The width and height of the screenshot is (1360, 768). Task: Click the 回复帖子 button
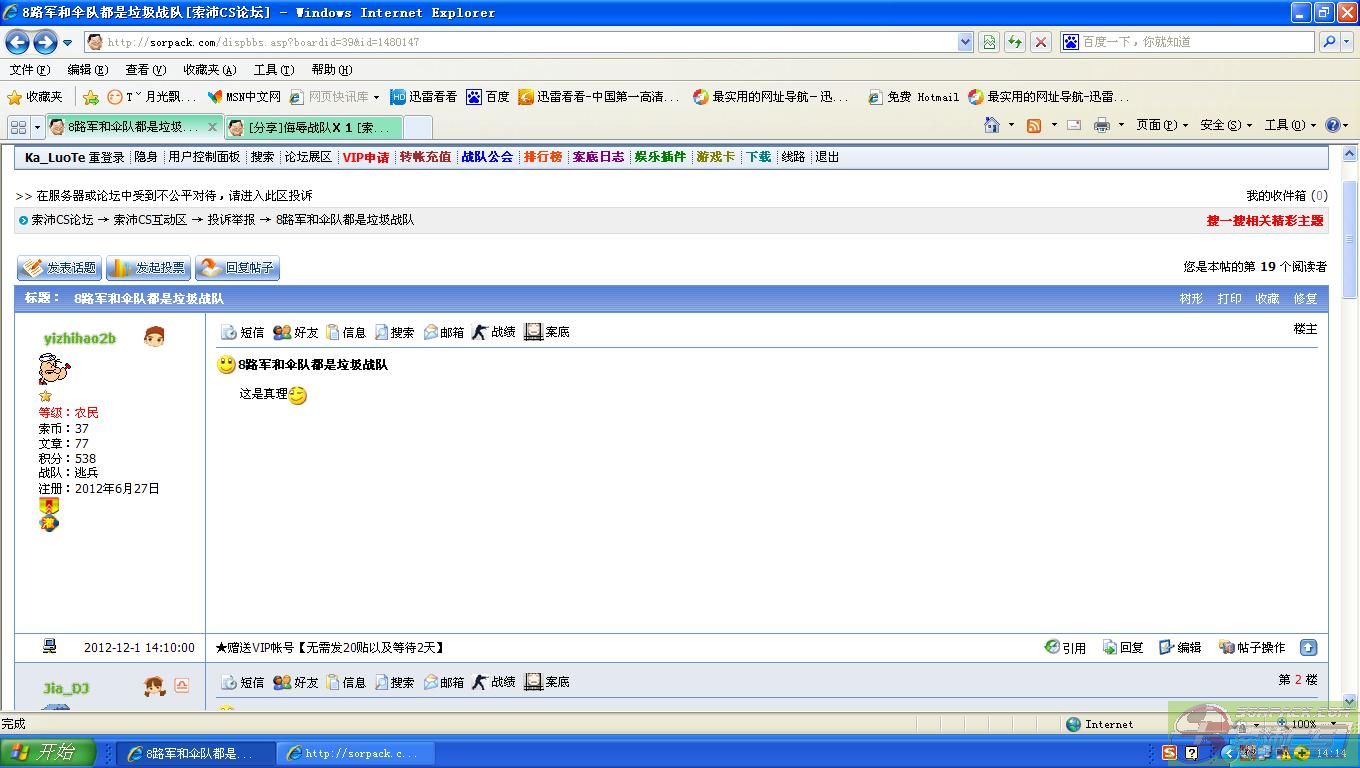tap(237, 268)
